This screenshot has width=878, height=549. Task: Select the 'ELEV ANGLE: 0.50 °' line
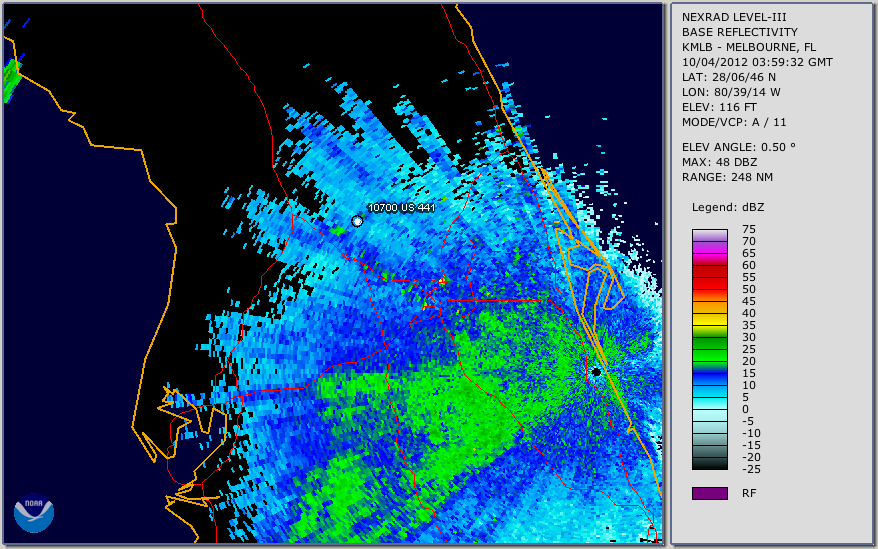pos(738,147)
